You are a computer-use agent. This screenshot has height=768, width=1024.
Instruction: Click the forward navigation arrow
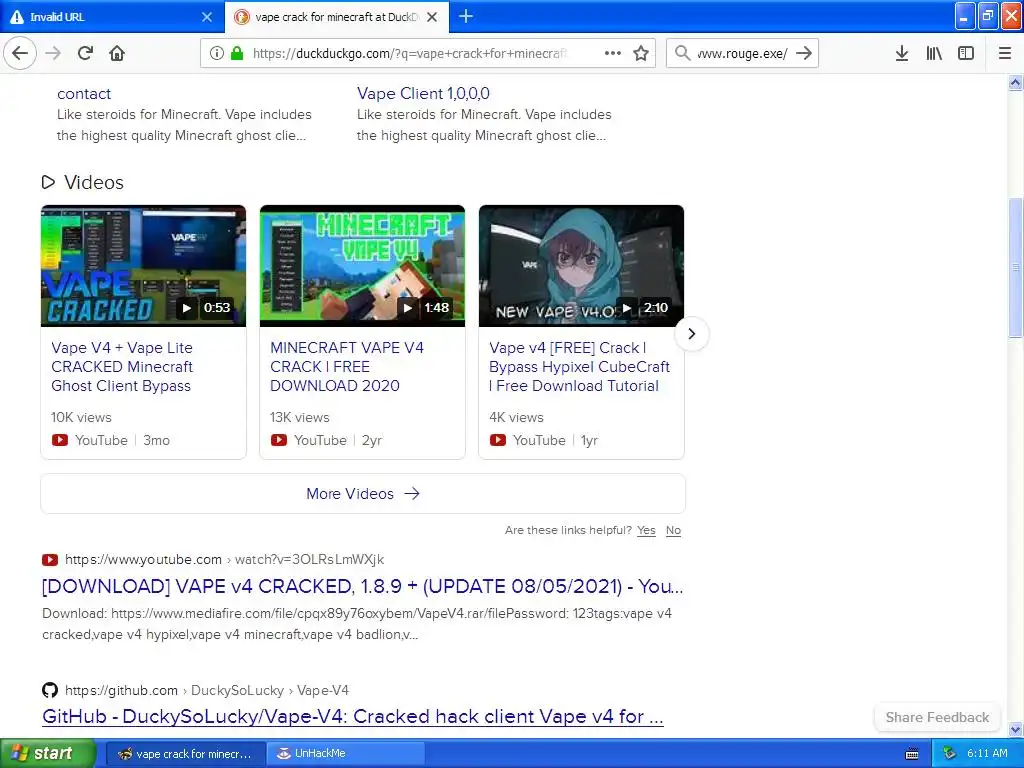[x=53, y=53]
